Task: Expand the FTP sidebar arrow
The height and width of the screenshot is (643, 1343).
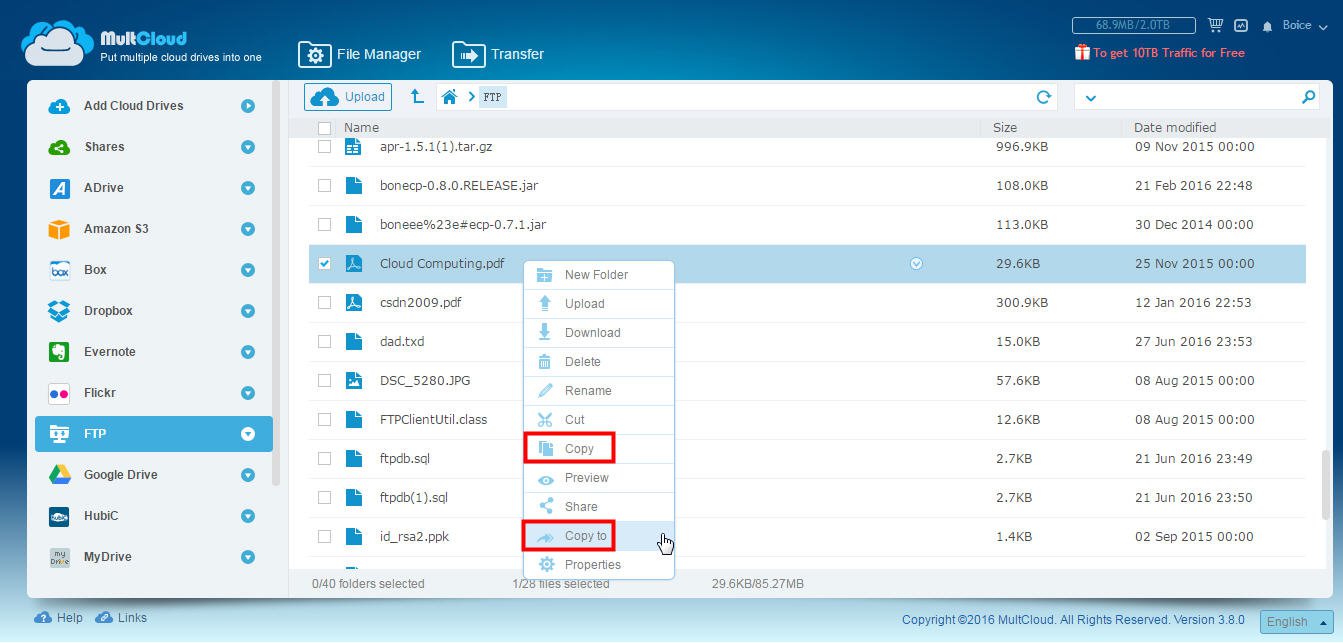Action: point(248,434)
